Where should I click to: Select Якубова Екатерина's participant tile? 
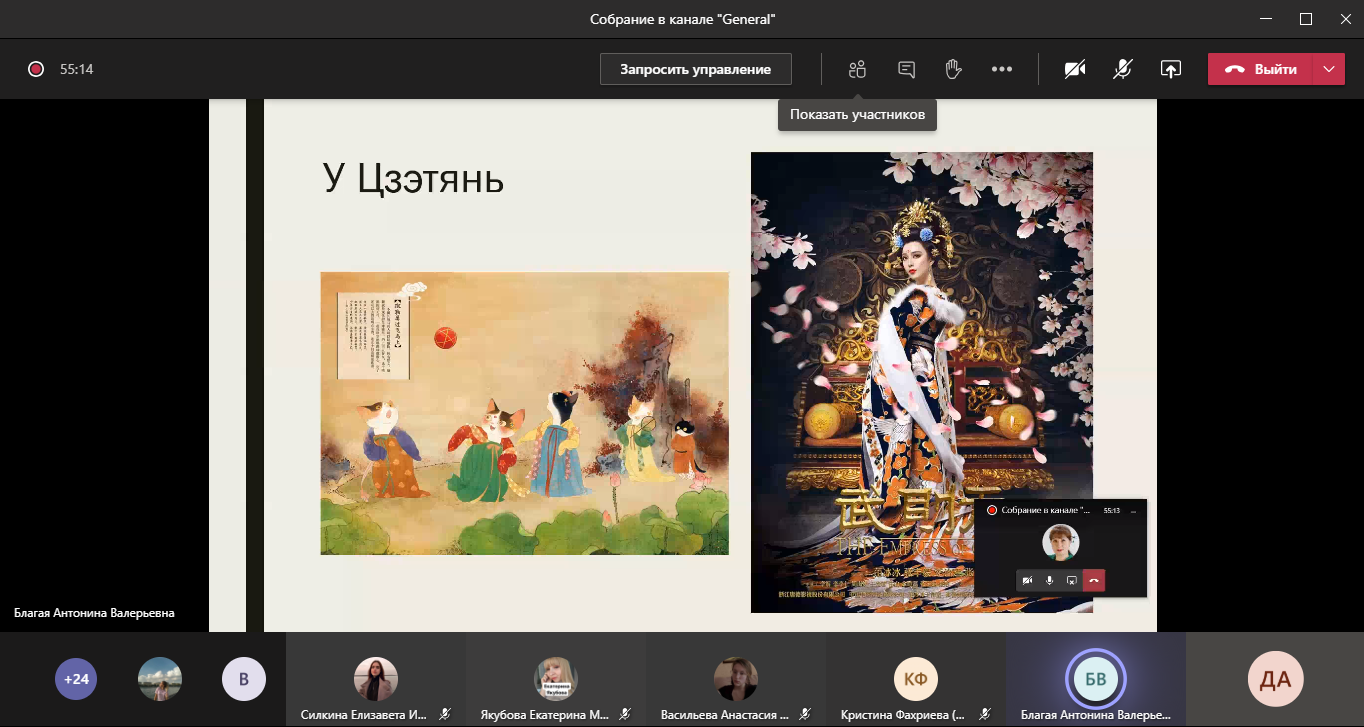555,679
